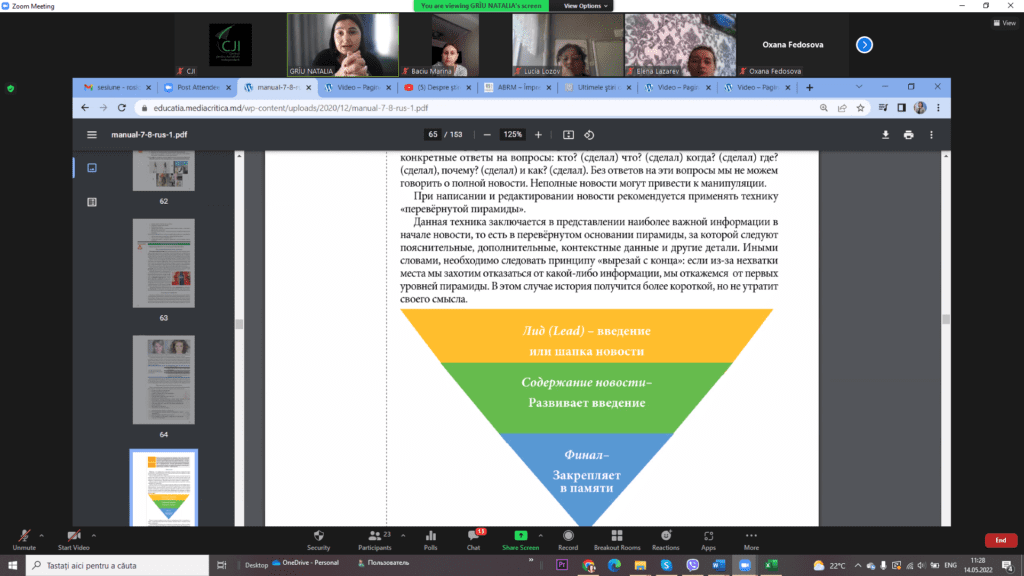Switch to the ABRM browser tab
Viewport: 1024px width, 576px height.
point(515,87)
